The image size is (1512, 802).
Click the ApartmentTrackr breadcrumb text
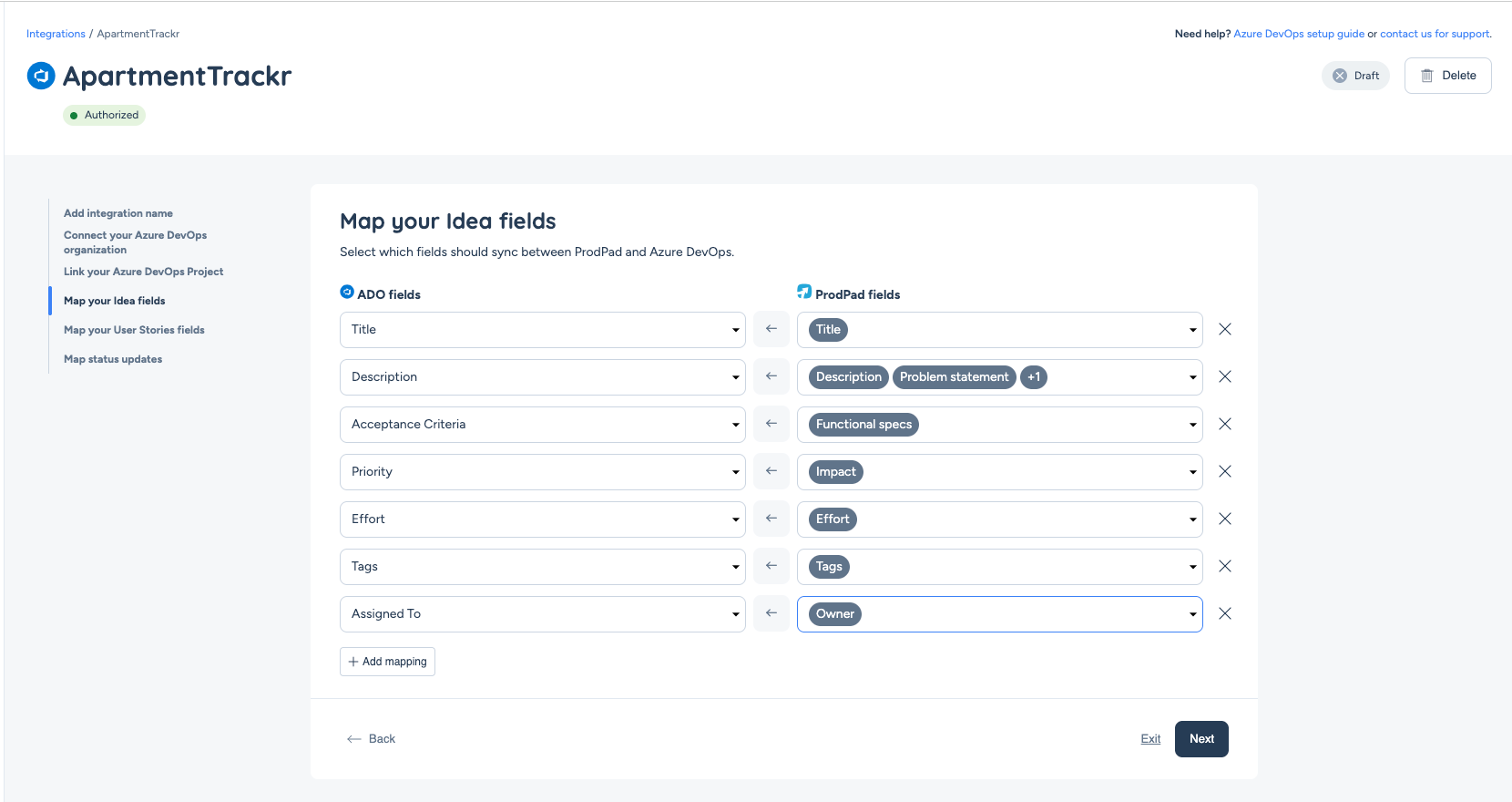click(138, 34)
